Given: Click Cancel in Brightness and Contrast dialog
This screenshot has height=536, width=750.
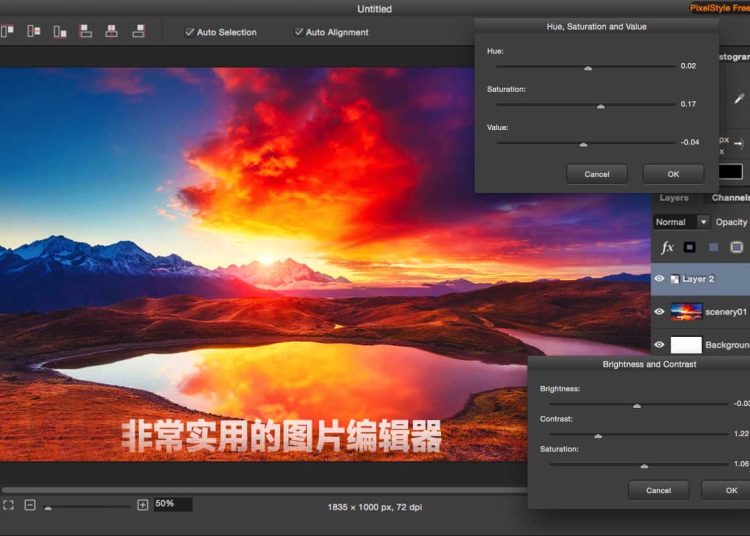Looking at the screenshot, I should coord(658,490).
